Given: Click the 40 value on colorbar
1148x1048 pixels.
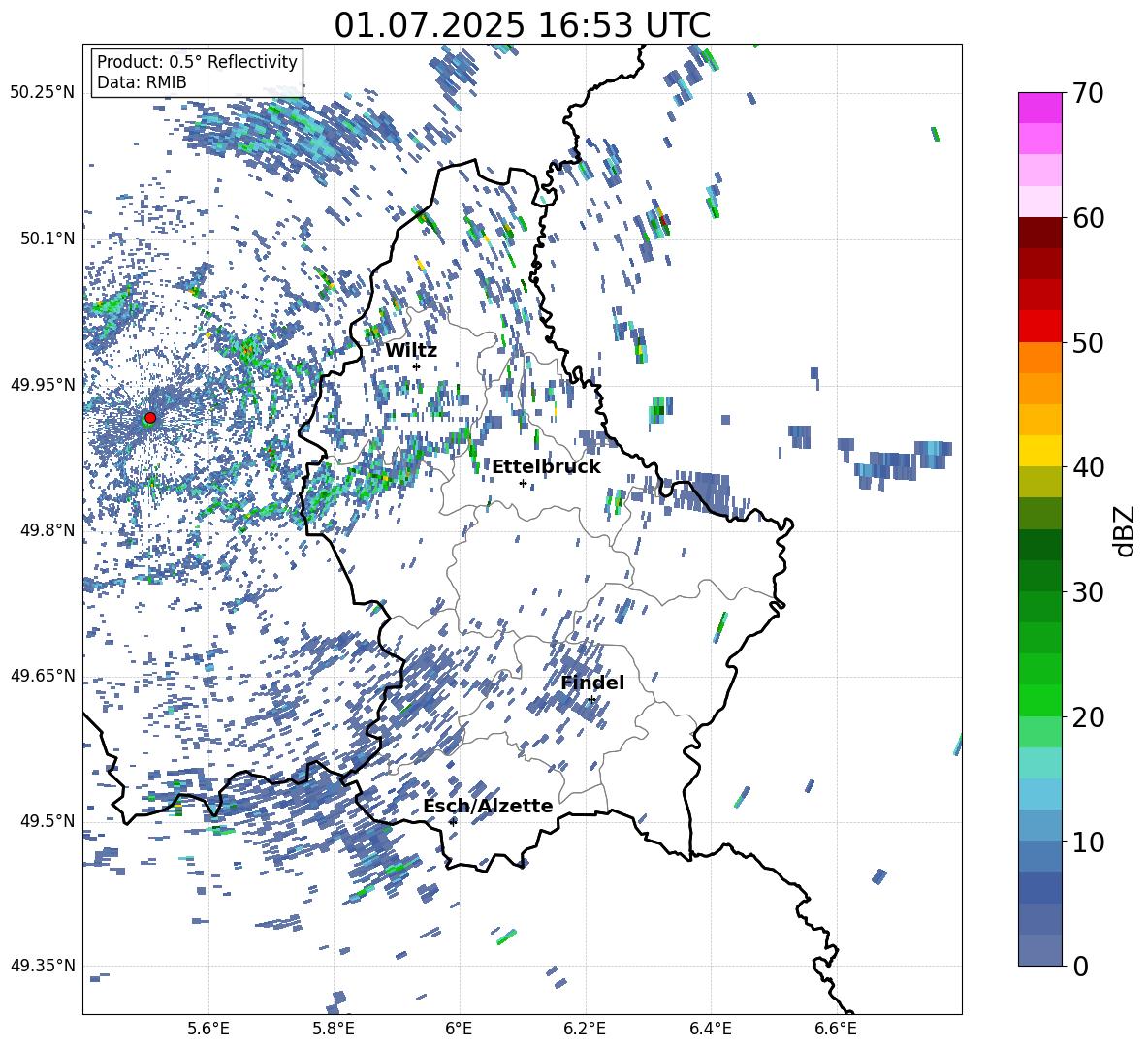Looking at the screenshot, I should point(1088,467).
